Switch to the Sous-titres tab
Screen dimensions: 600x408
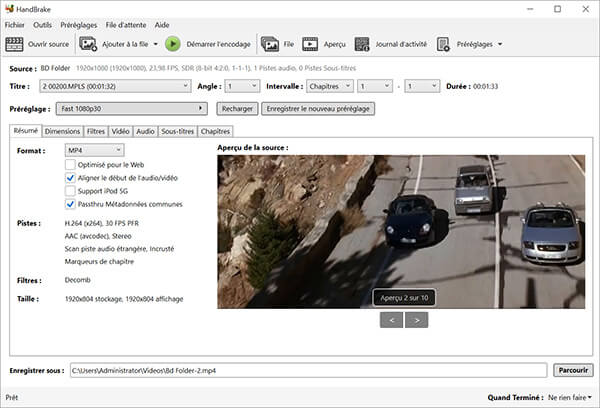(178, 131)
